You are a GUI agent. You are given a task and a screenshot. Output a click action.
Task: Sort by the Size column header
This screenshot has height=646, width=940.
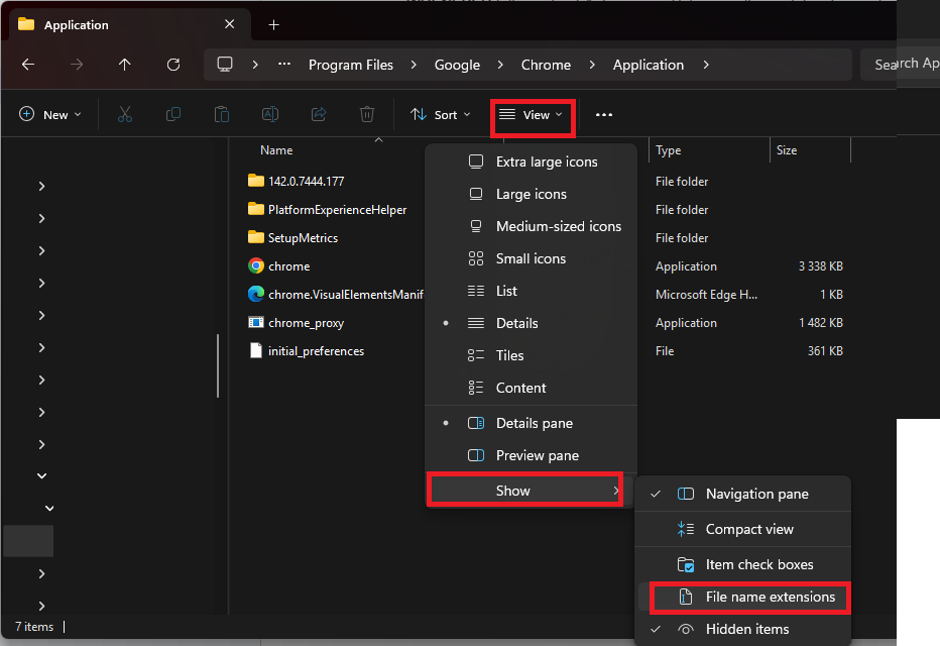click(x=787, y=150)
